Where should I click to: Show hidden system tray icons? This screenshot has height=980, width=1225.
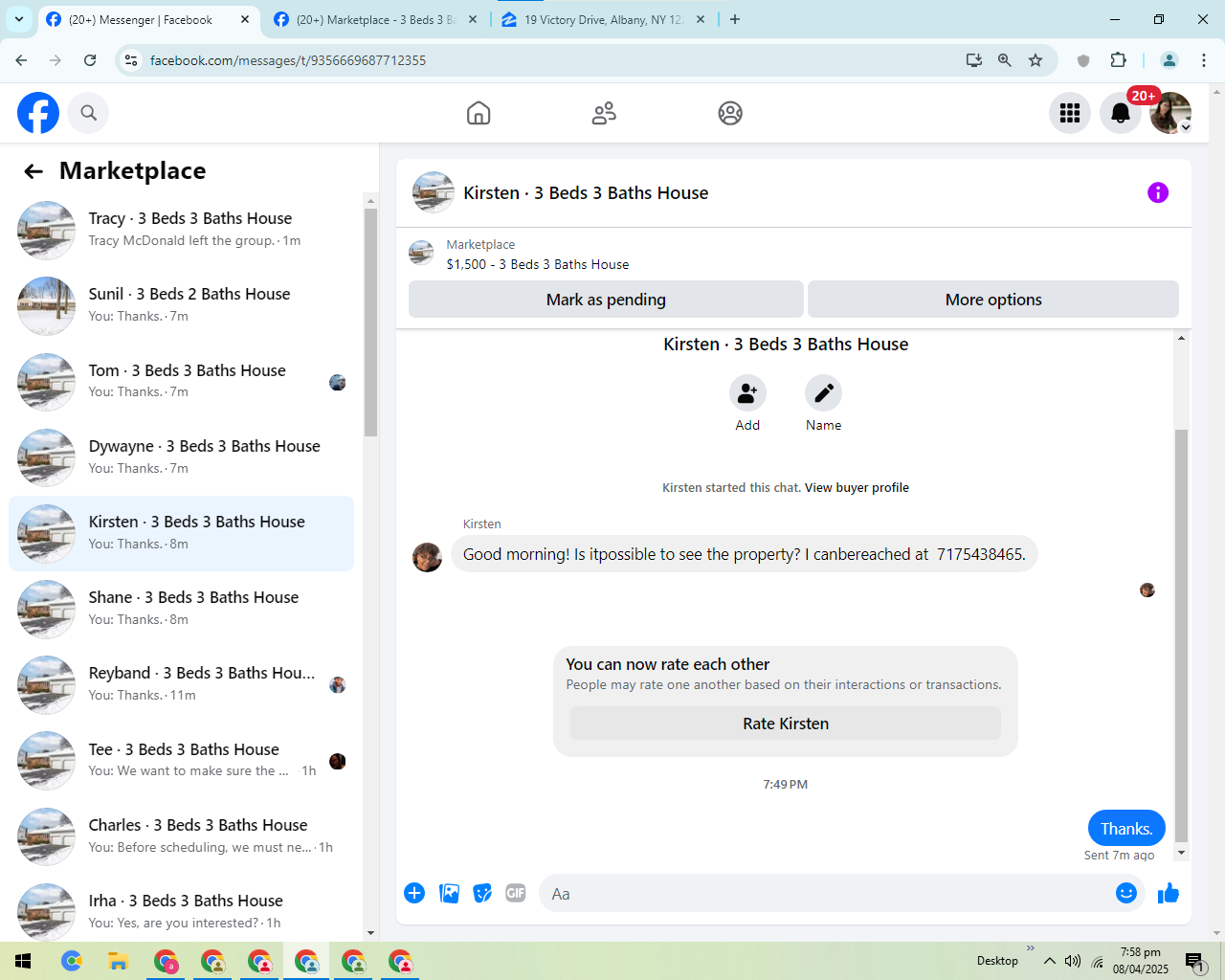(x=1050, y=961)
